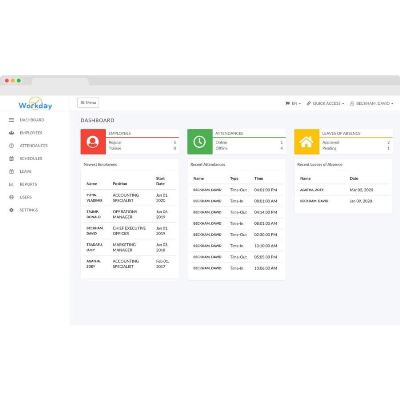
Task: Select the Schedules menu label
Action: click(31, 159)
